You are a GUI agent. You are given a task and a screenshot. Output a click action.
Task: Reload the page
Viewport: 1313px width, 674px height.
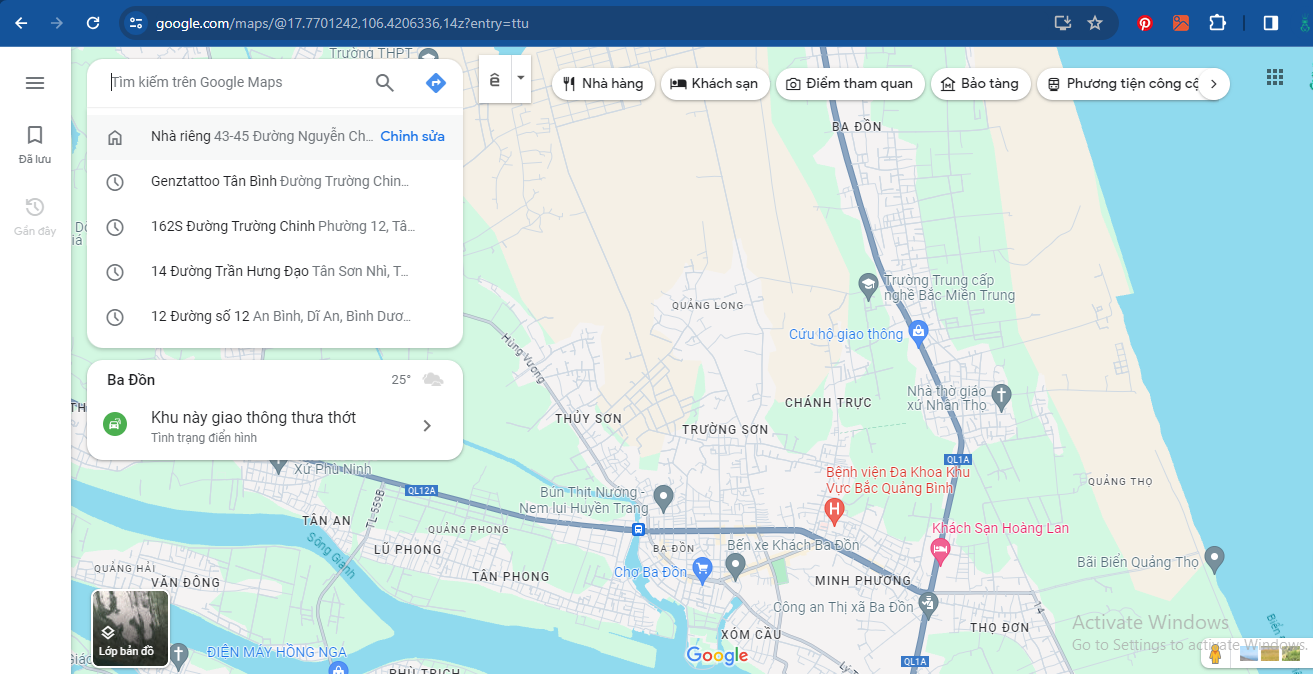(93, 23)
